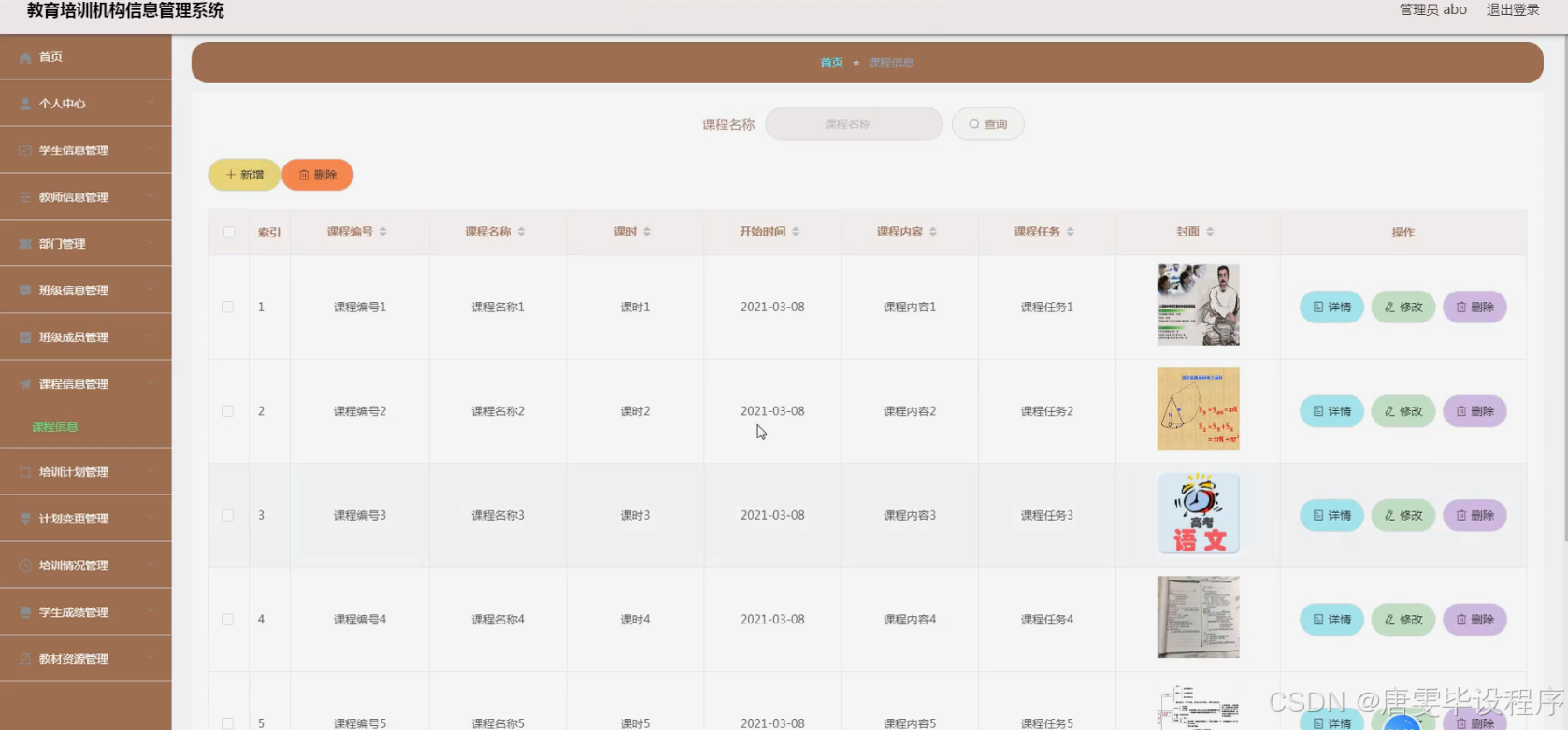Expand the 个人中心 menu chevron
Viewport: 1568px width, 730px height.
coord(151,103)
